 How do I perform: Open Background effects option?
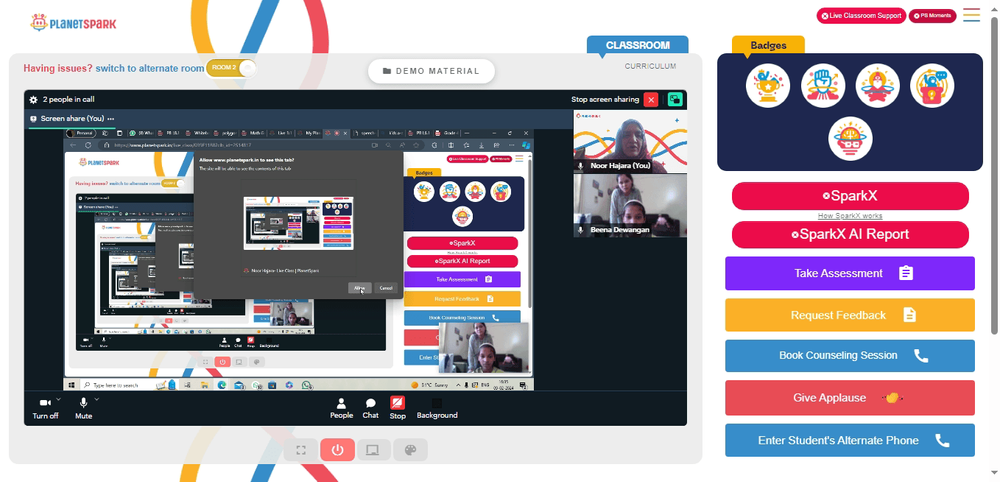tap(437, 408)
